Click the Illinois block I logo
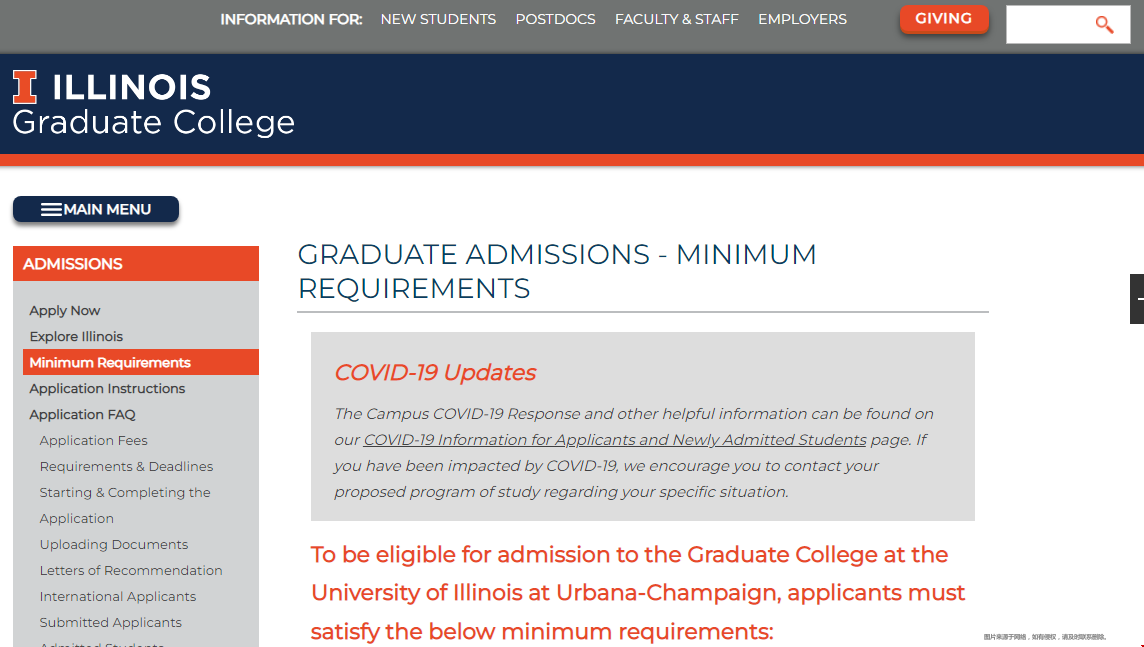 25,87
